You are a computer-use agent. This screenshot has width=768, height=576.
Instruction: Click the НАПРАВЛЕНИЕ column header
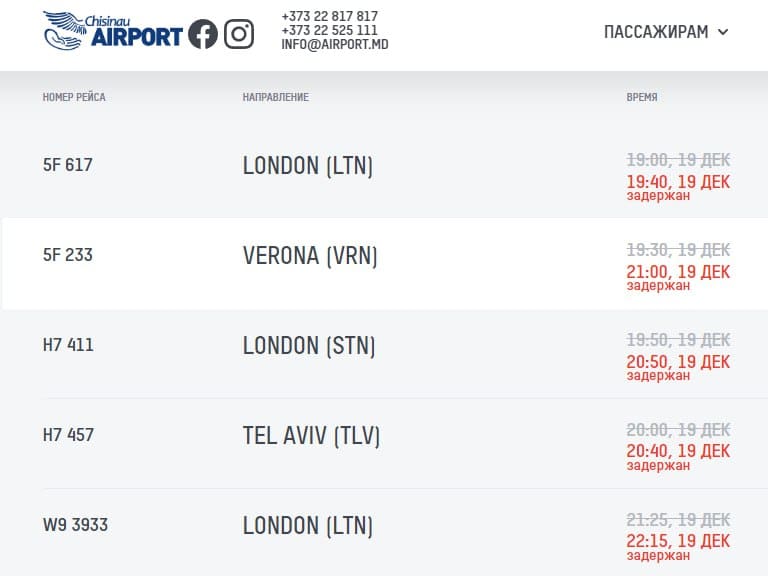(x=276, y=97)
